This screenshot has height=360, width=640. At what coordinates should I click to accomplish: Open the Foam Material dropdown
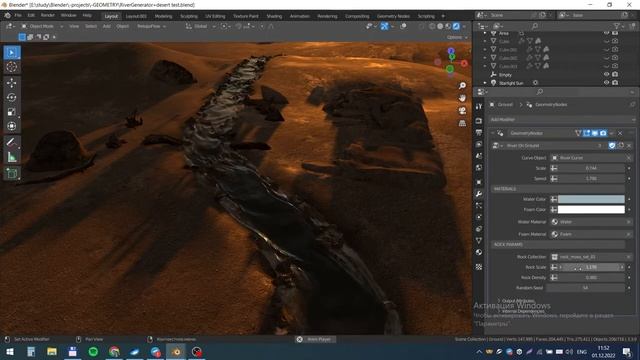click(591, 234)
